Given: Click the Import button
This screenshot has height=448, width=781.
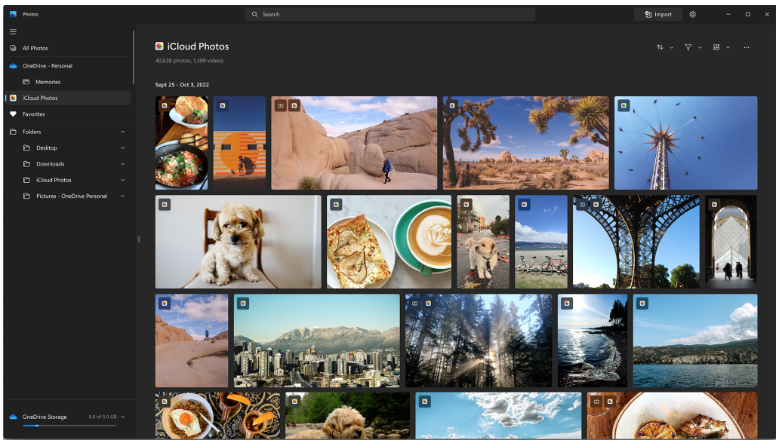Looking at the screenshot, I should point(658,15).
